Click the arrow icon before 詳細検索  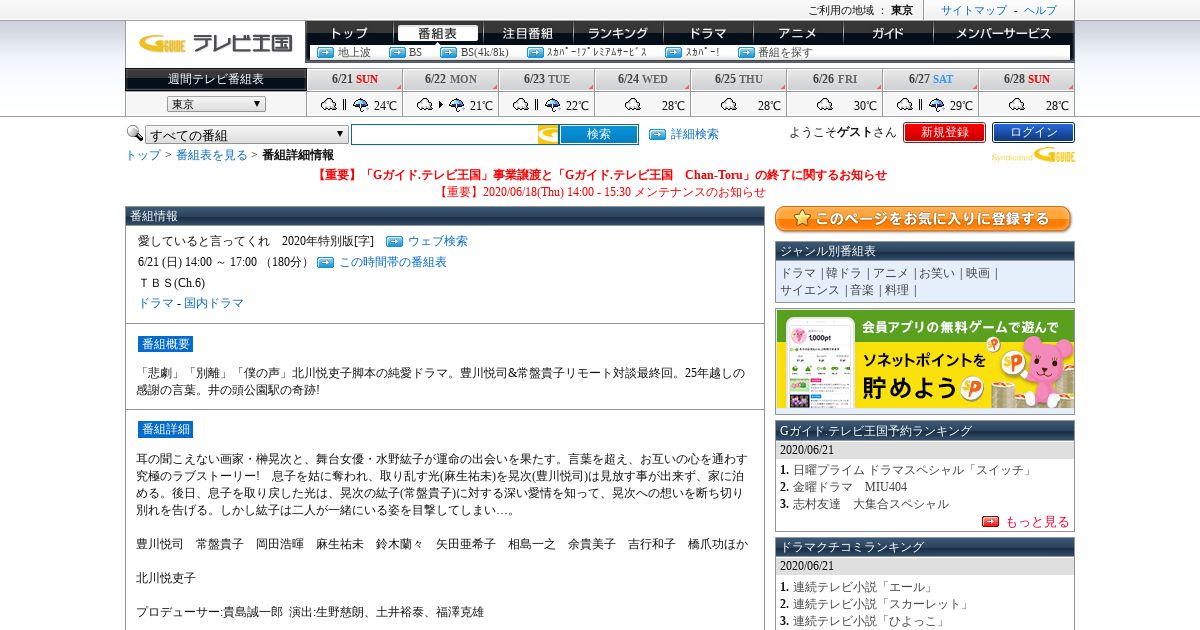point(657,134)
